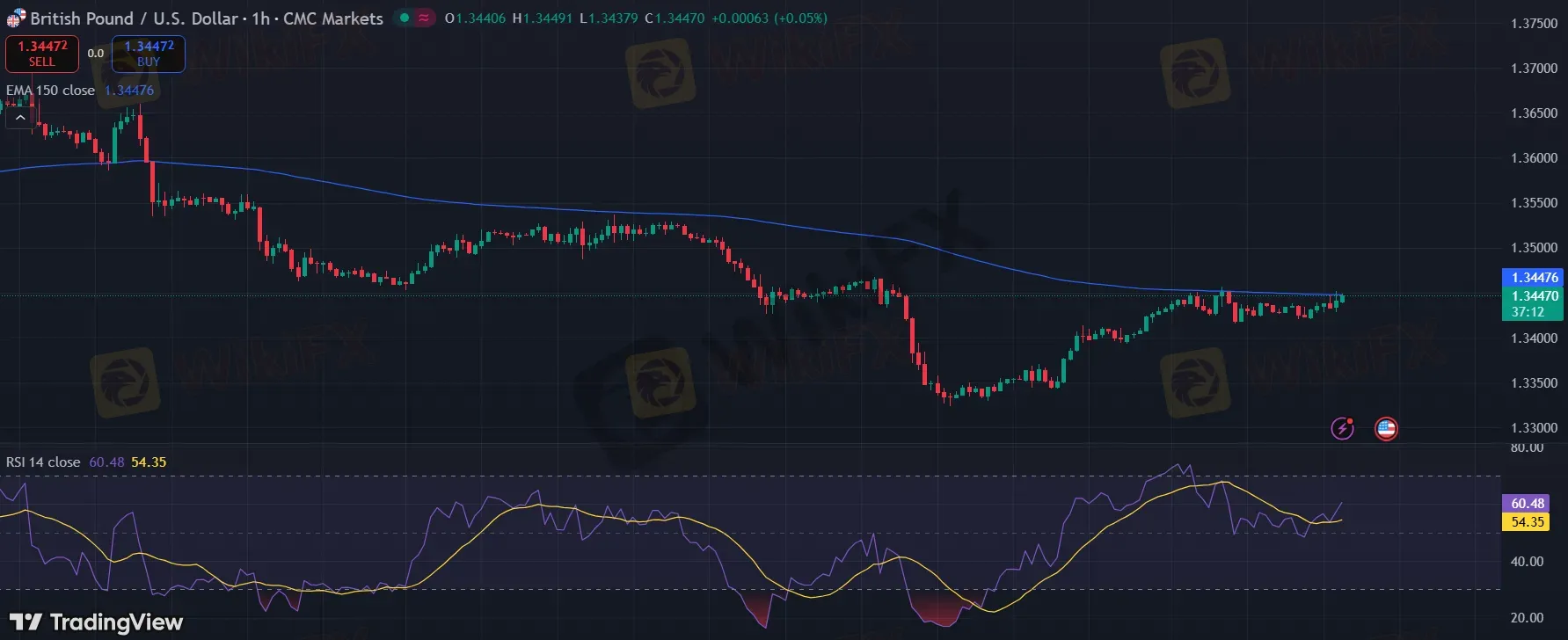The height and width of the screenshot is (640, 1568).
Task: Click the green market status dot
Action: coord(403,18)
